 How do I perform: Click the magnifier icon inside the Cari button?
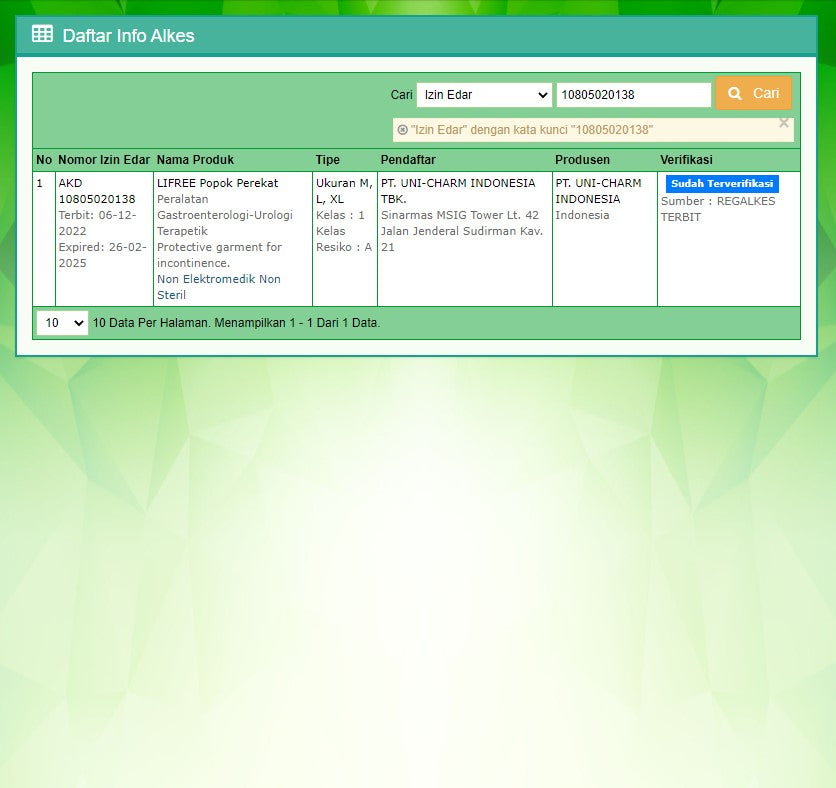[737, 92]
